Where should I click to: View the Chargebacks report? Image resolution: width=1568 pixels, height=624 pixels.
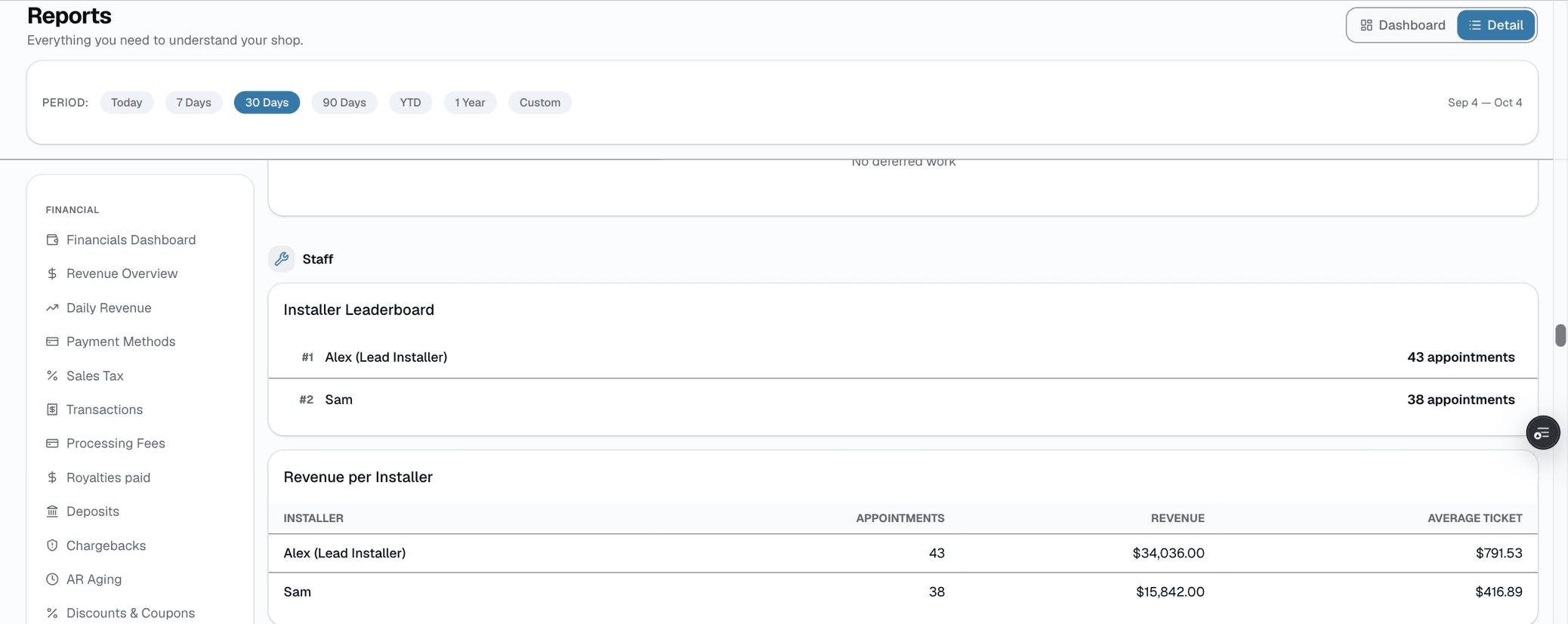106,545
